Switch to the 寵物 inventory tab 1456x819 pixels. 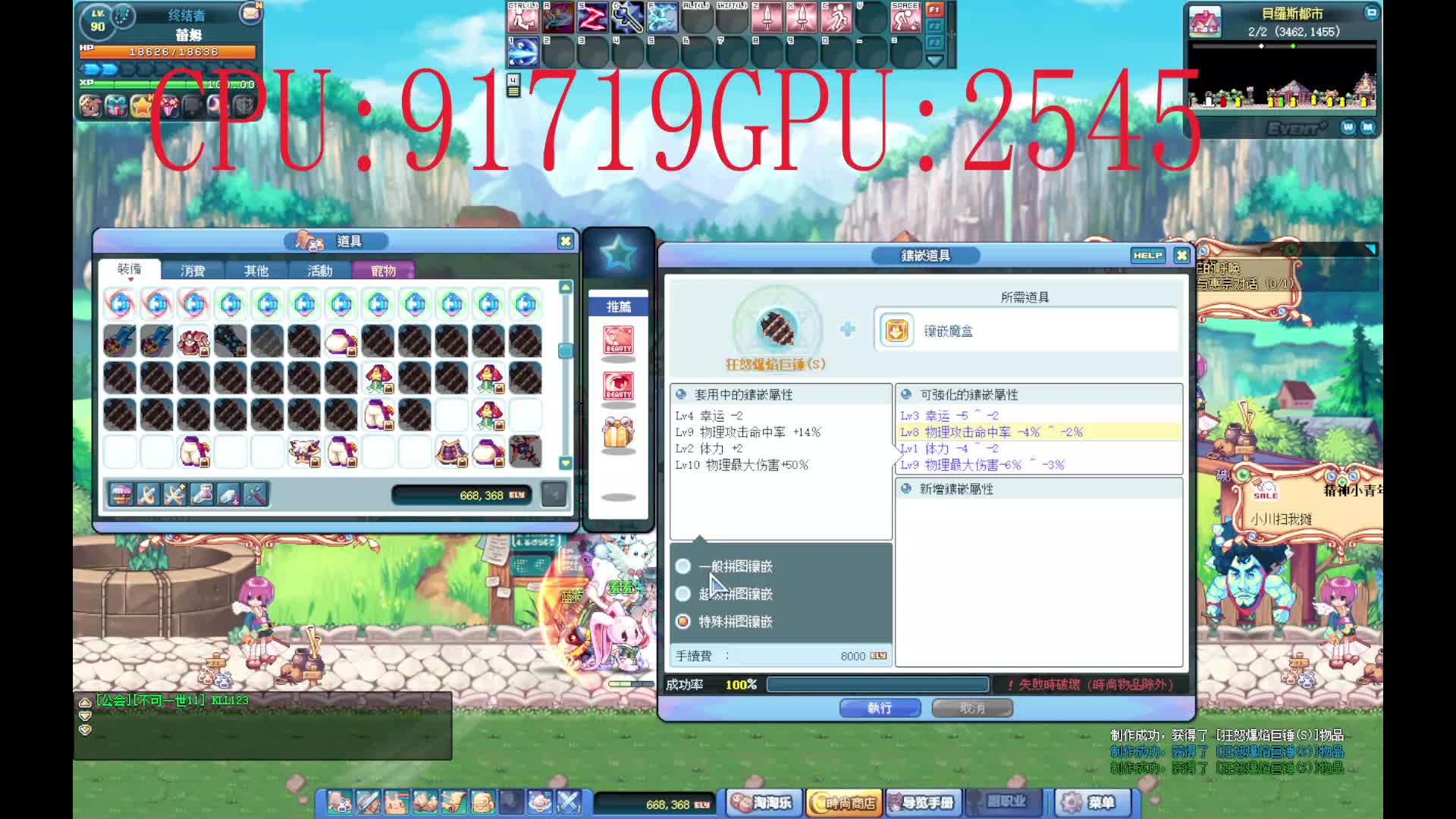383,271
